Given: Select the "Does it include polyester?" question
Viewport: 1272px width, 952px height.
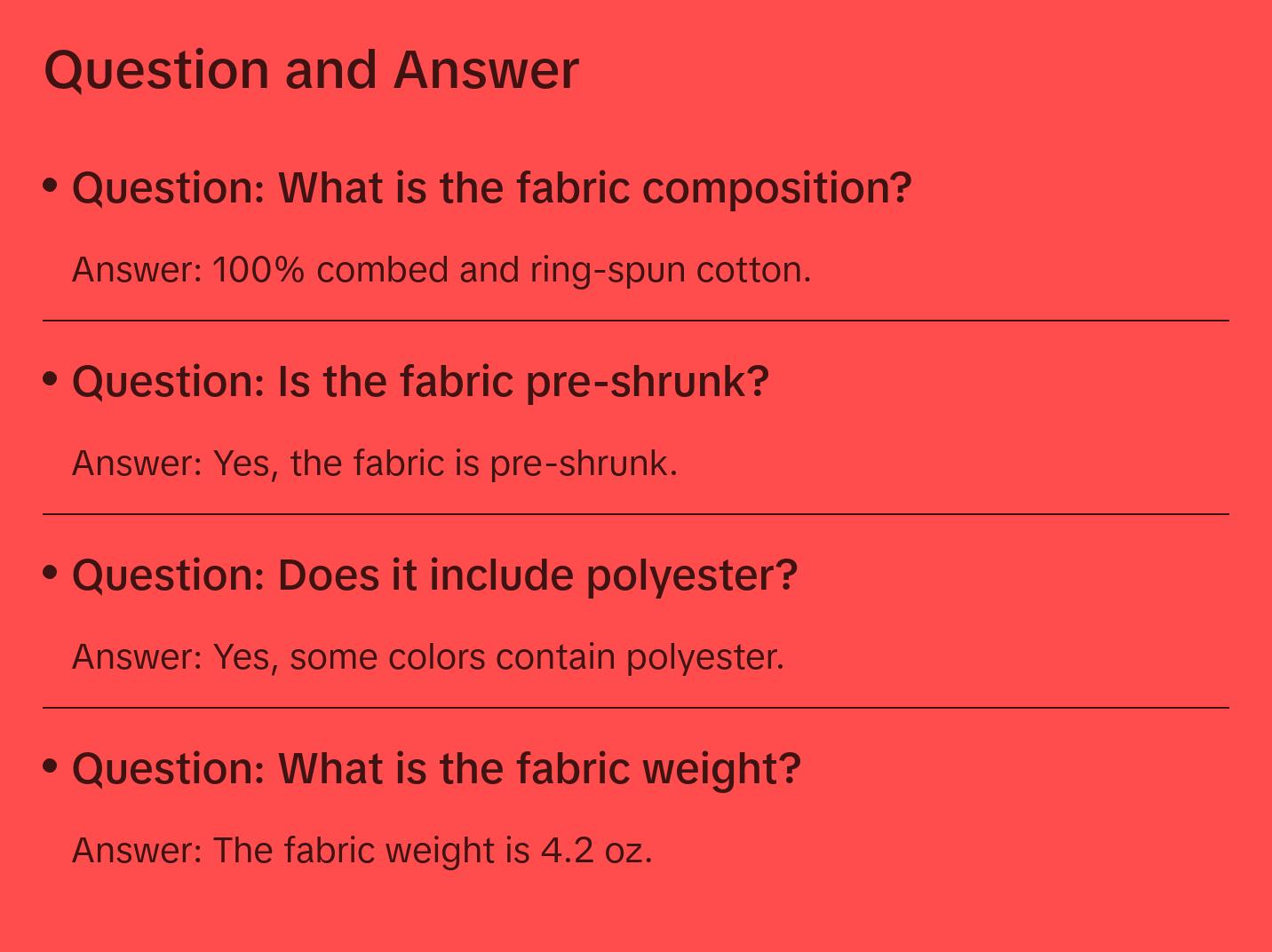Looking at the screenshot, I should (x=434, y=575).
